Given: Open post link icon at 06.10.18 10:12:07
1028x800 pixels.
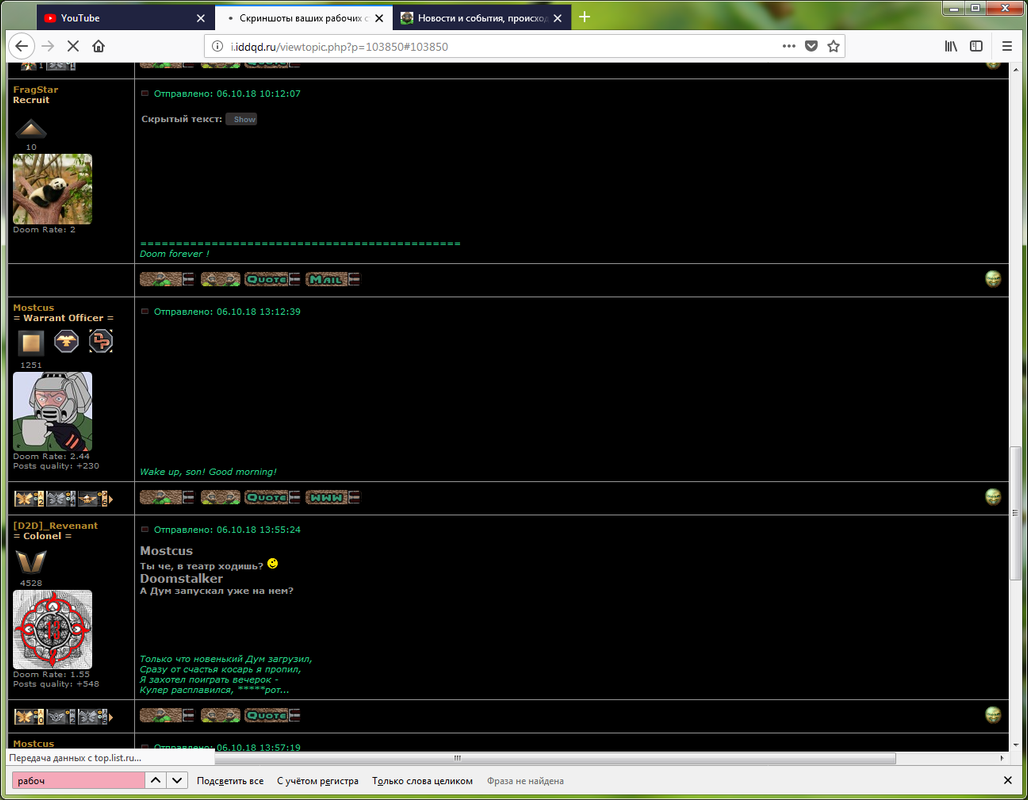Looking at the screenshot, I should click(x=145, y=93).
